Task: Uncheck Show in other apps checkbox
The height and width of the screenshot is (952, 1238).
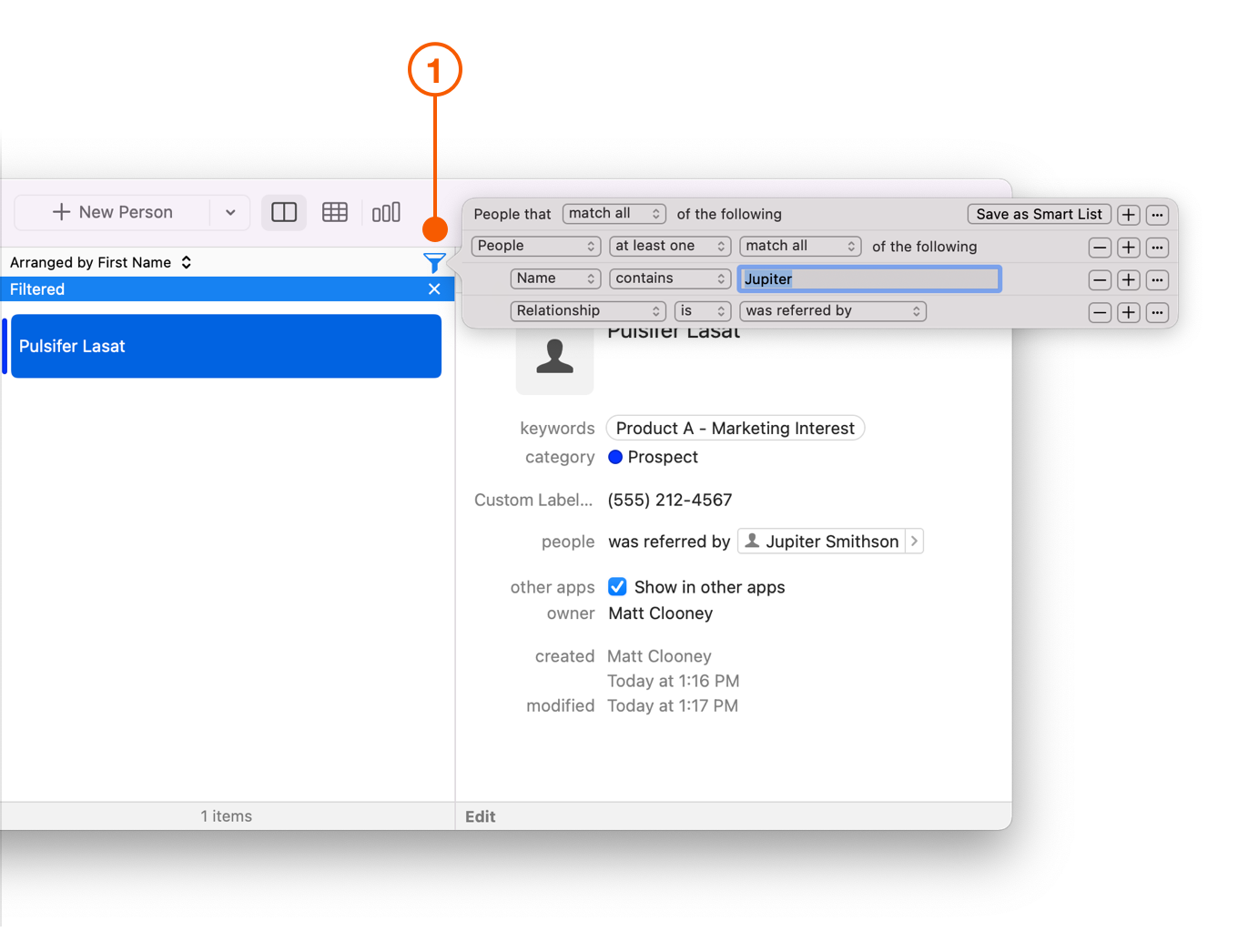Action: [617, 587]
